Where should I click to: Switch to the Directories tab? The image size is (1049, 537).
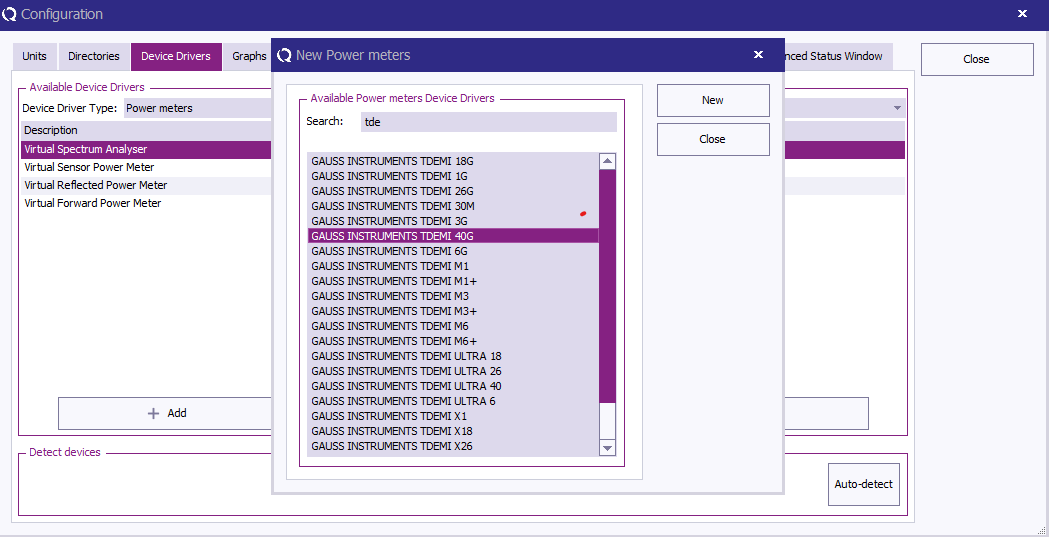[x=94, y=57]
